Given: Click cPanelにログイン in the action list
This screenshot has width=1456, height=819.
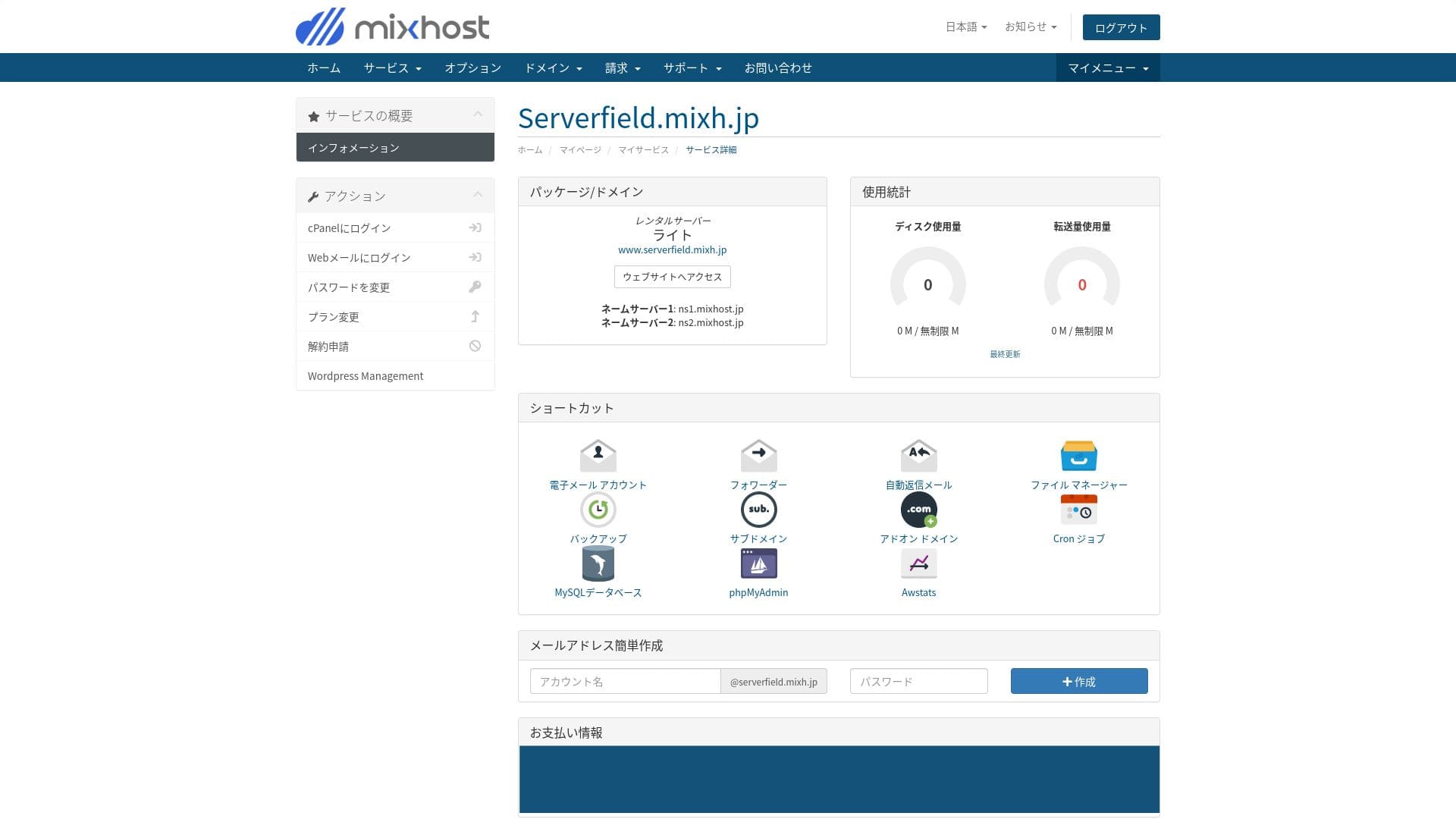Looking at the screenshot, I should tap(349, 228).
